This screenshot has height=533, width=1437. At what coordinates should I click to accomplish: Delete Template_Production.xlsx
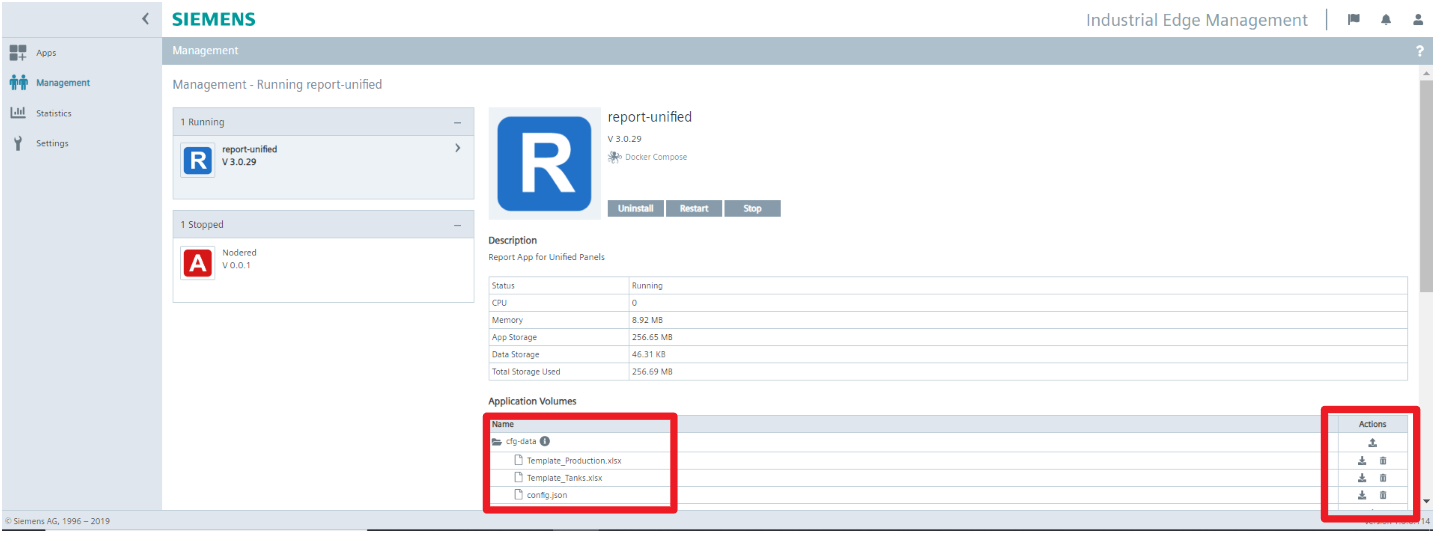point(1383,461)
